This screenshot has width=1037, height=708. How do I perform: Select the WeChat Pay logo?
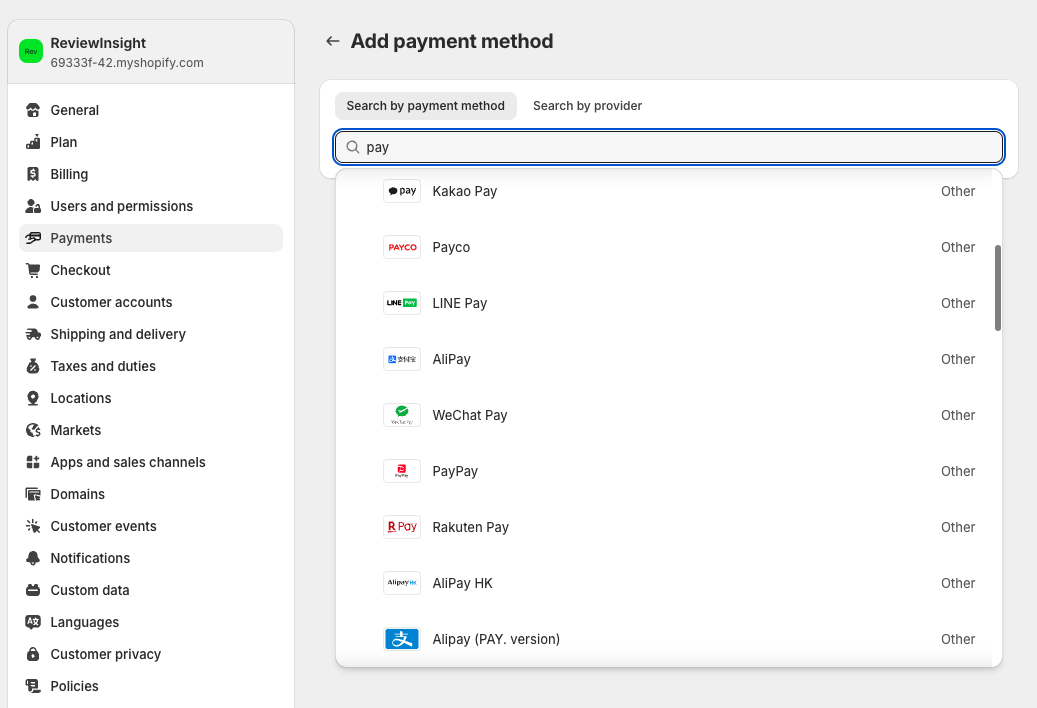click(401, 414)
